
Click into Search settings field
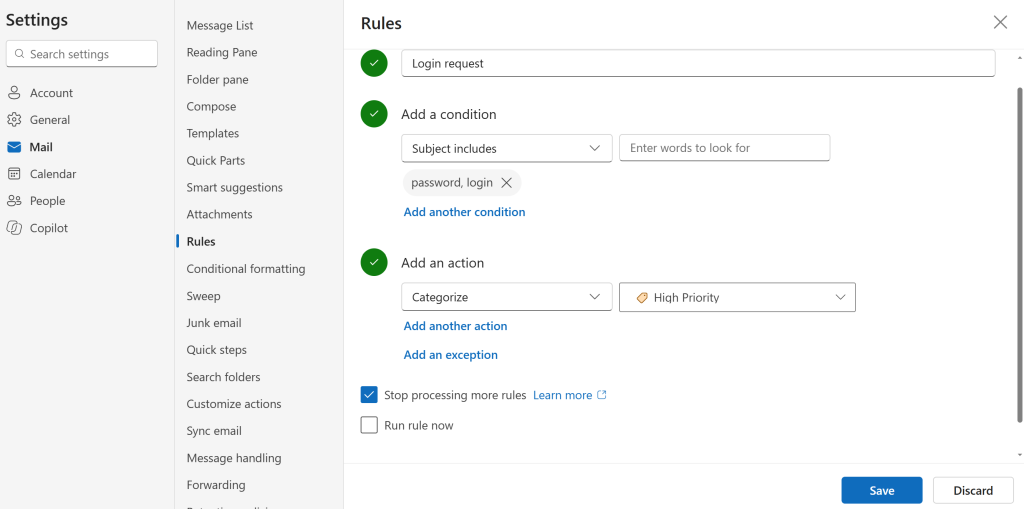click(82, 54)
